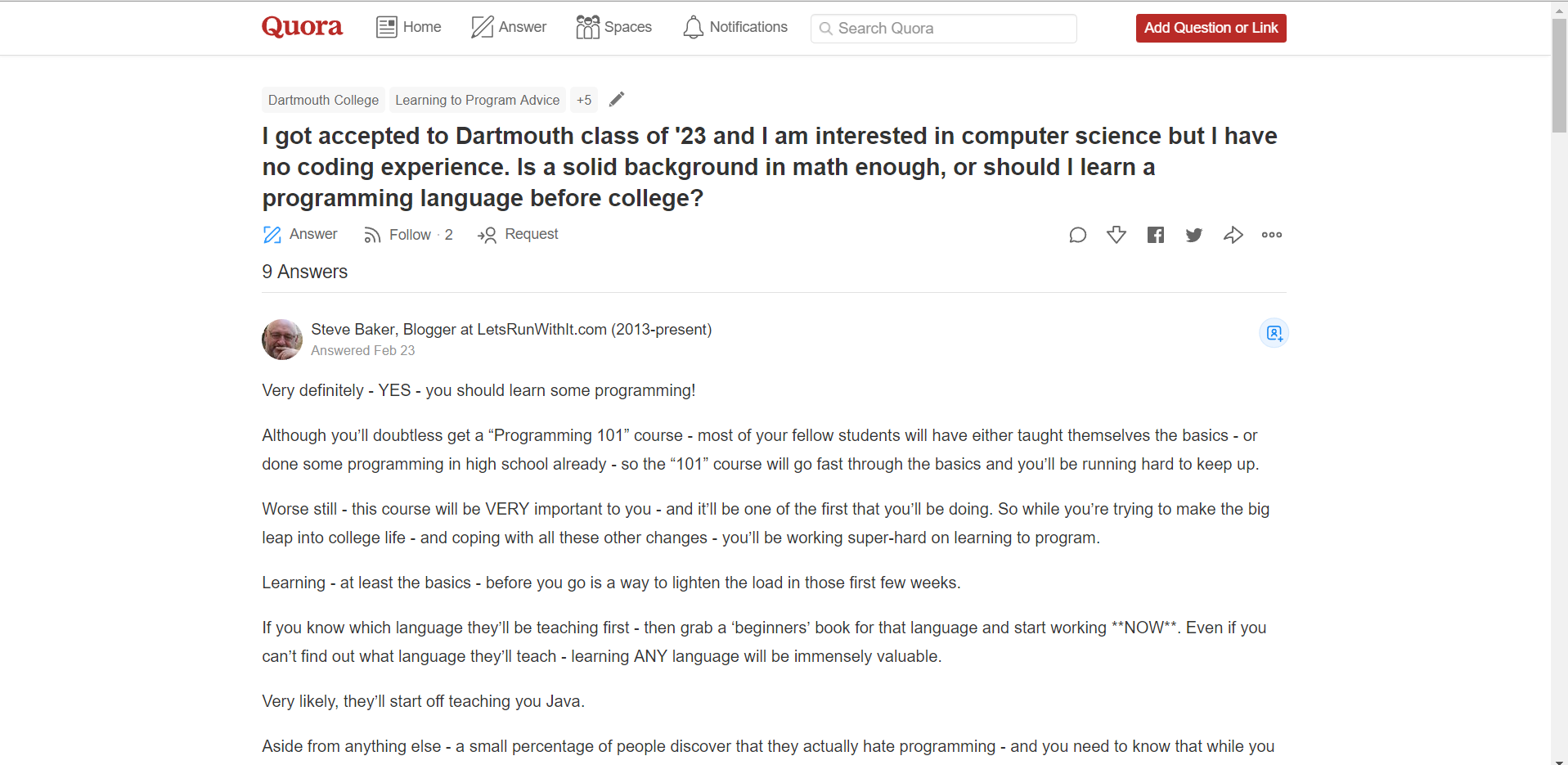1568x765 pixels.
Task: Share the question to Facebook
Action: 1155,235
